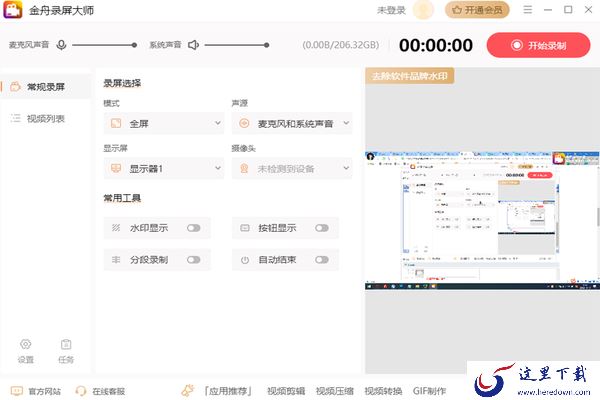Click the 录屏选择 section heading
The image size is (600, 400).
(x=122, y=83)
